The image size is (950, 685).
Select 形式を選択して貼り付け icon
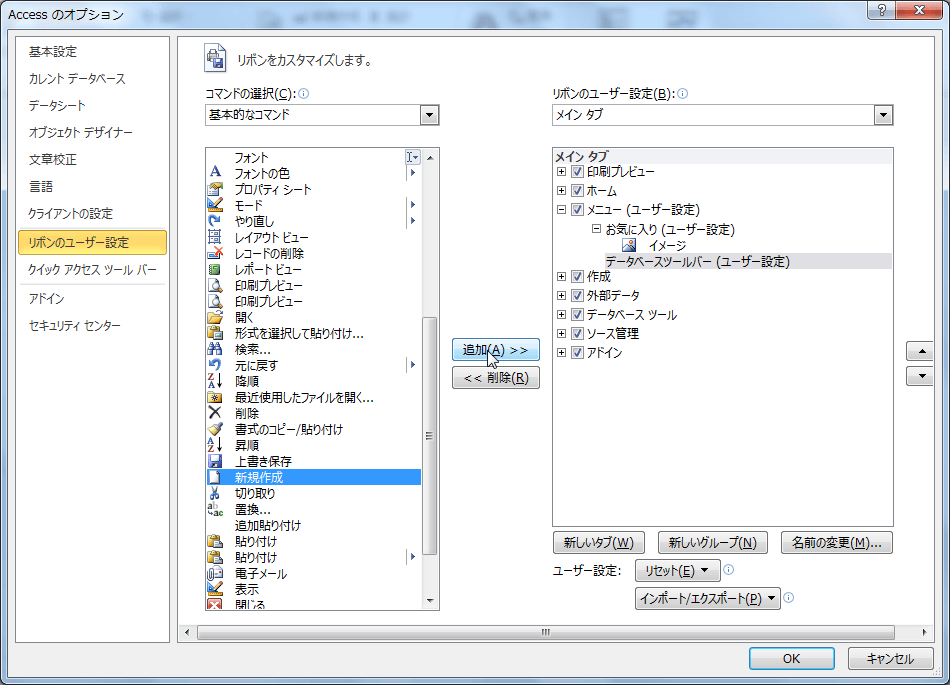[x=215, y=333]
